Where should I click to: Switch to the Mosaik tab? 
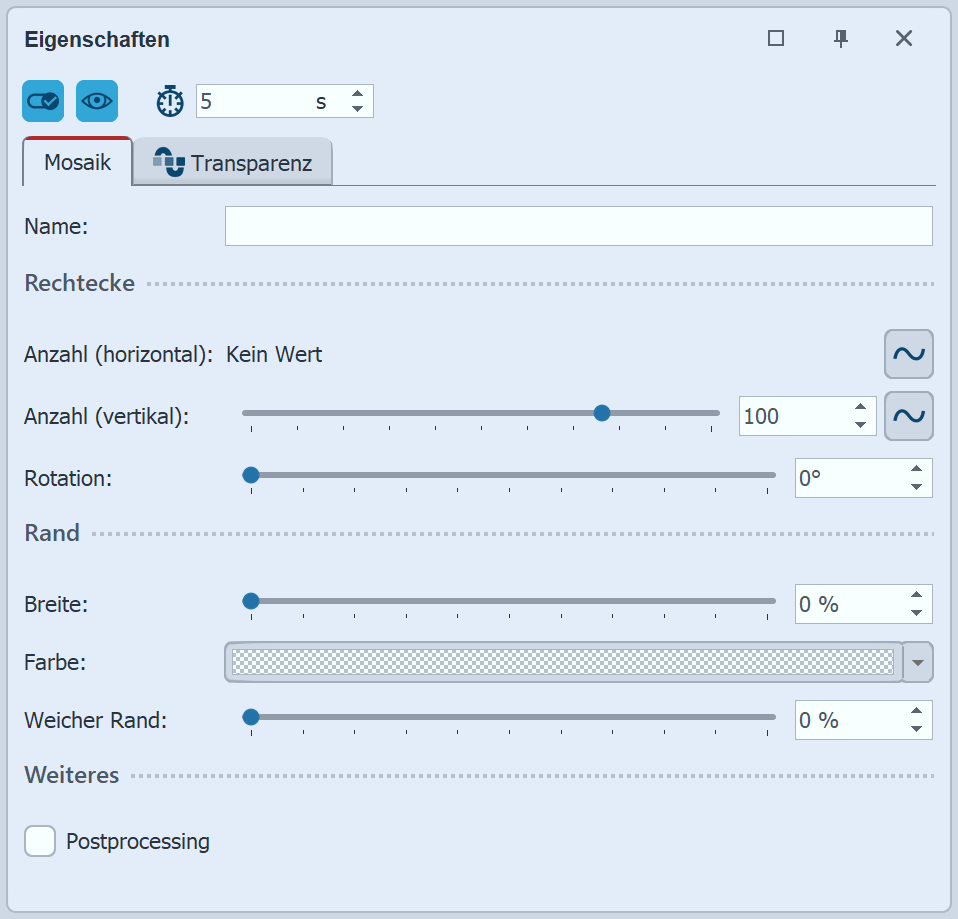pyautogui.click(x=77, y=163)
